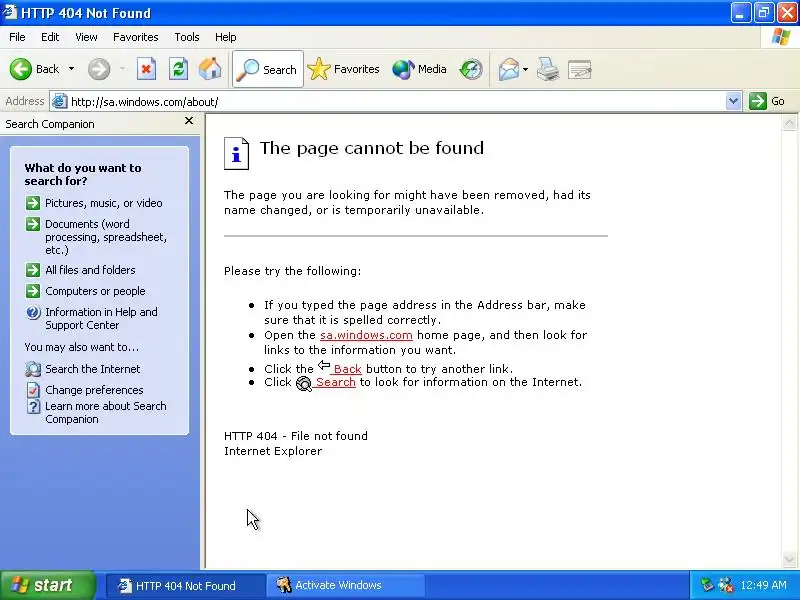Screen dimensions: 800x600
Task: Click the 12:49 AM system clock
Action: [x=763, y=585]
